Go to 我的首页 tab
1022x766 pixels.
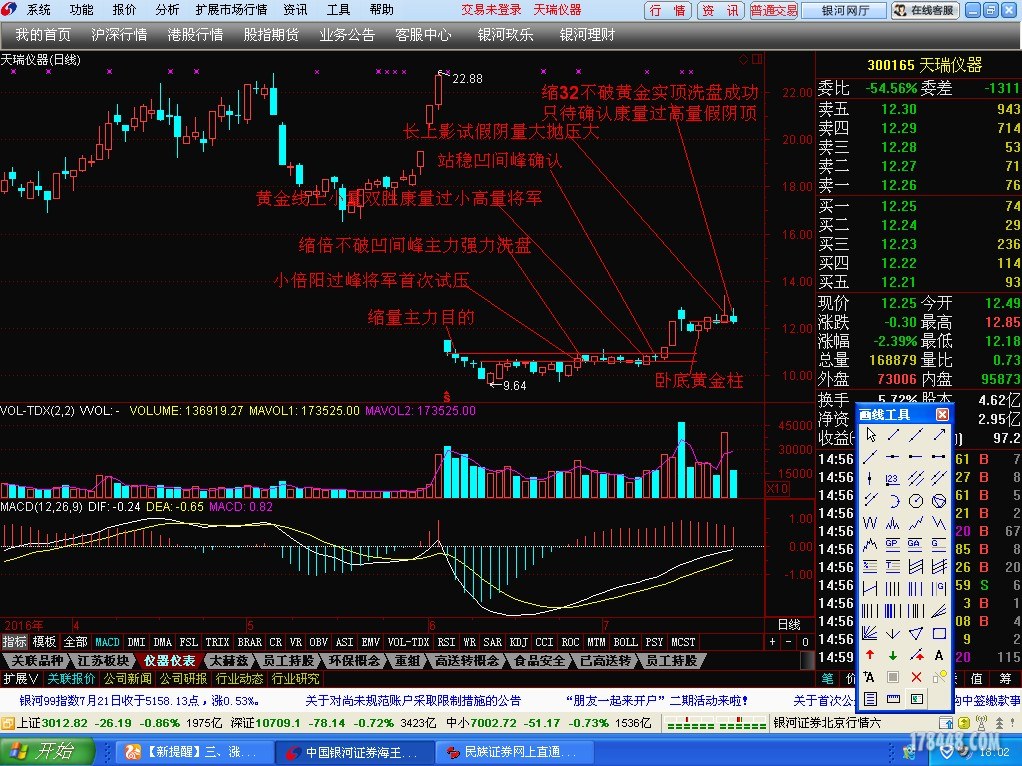click(43, 35)
